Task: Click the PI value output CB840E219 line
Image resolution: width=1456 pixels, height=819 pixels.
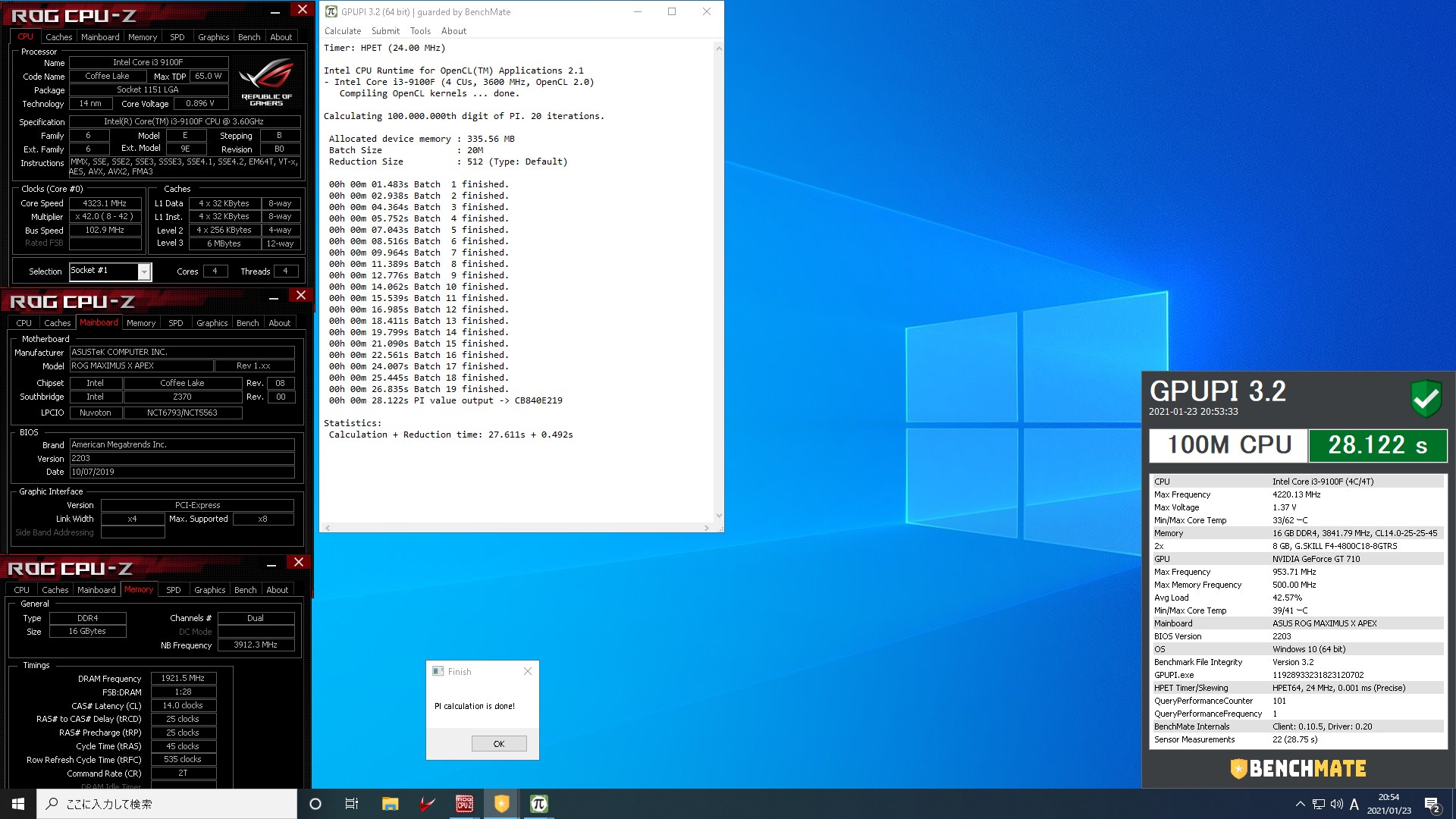Action: click(x=446, y=401)
